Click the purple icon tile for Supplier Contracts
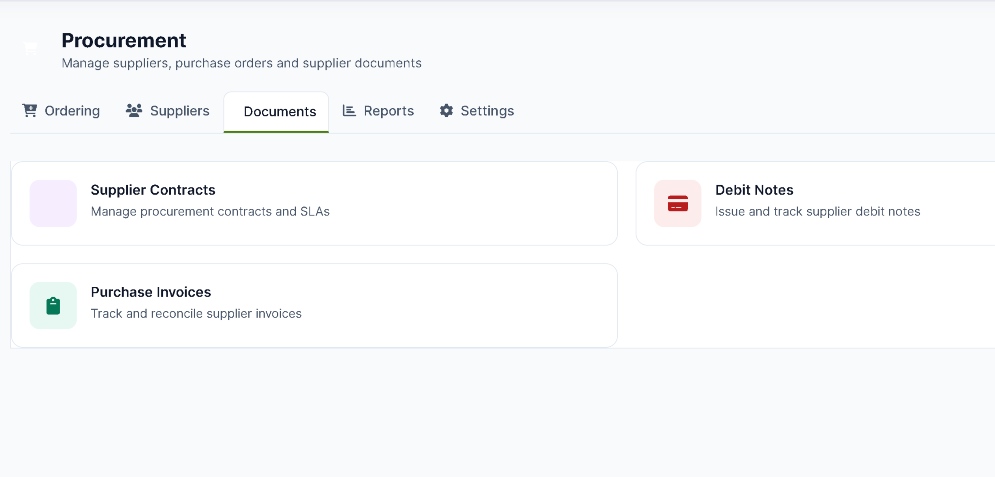The width and height of the screenshot is (995, 477). coord(53,204)
